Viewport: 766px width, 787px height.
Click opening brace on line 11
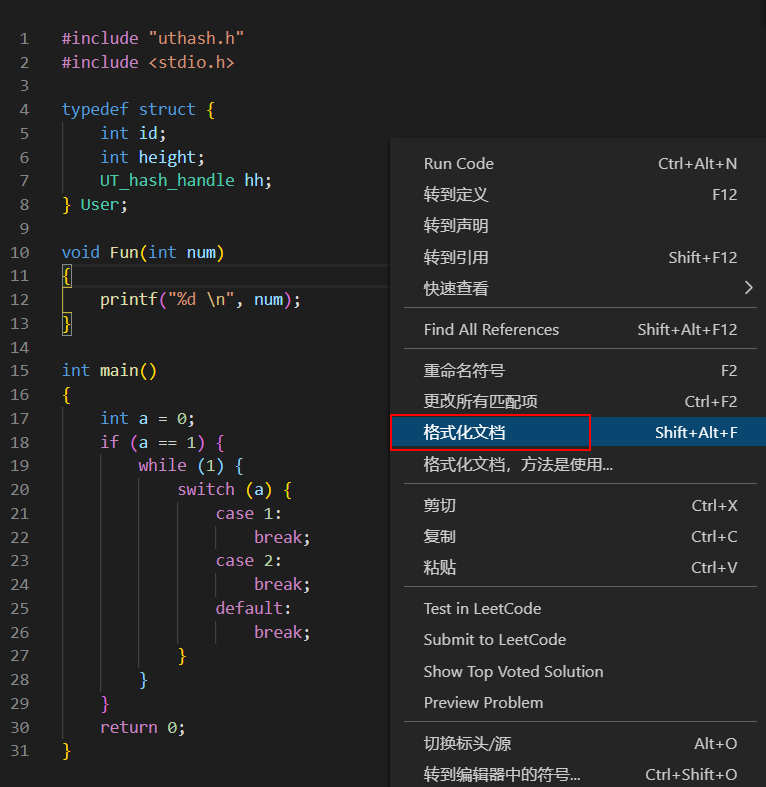point(67,276)
